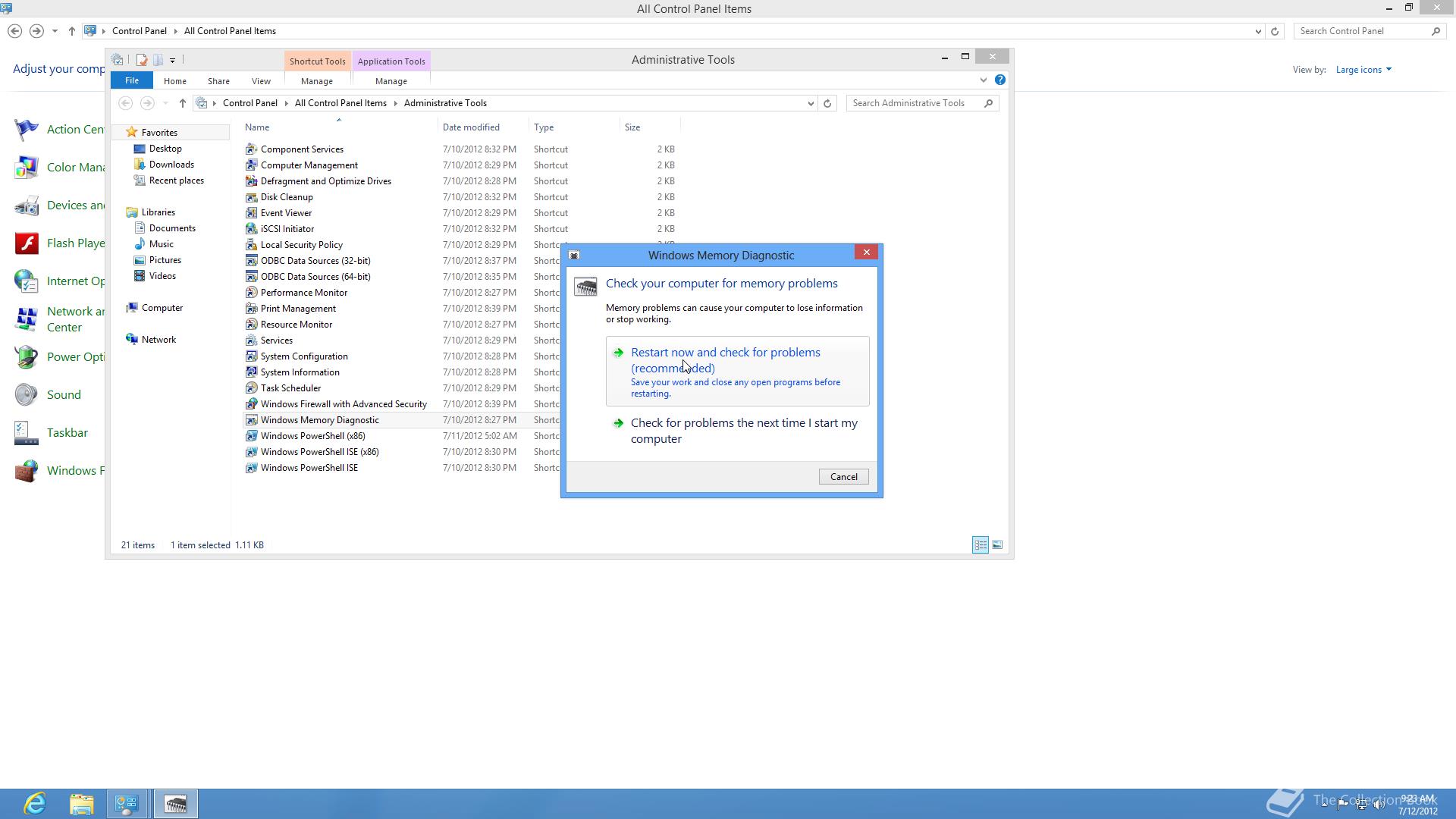1456x819 pixels.
Task: Switch to the Home ribbon tab
Action: pos(174,81)
